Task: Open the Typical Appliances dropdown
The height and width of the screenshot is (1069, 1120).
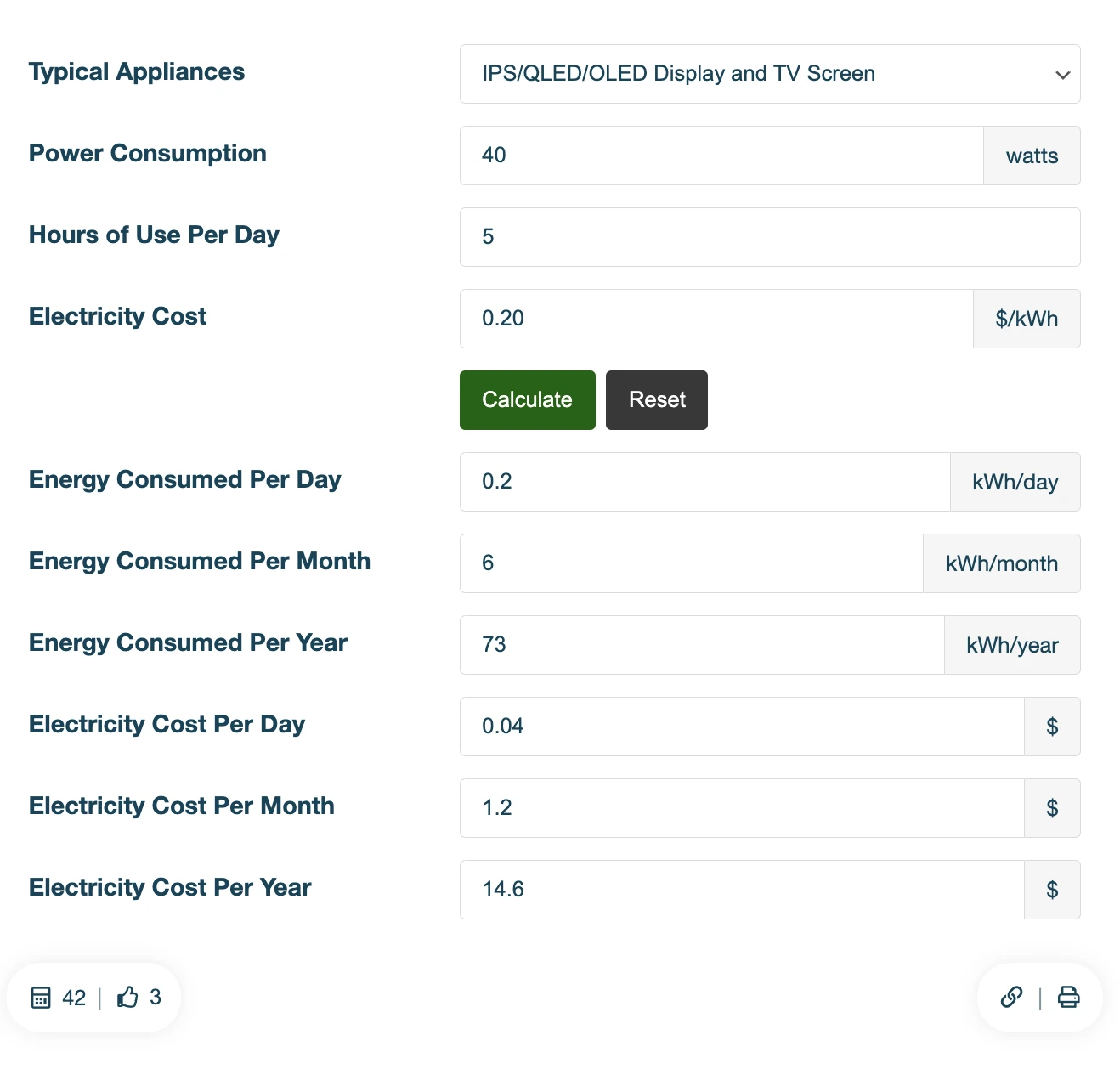Action: [x=770, y=74]
